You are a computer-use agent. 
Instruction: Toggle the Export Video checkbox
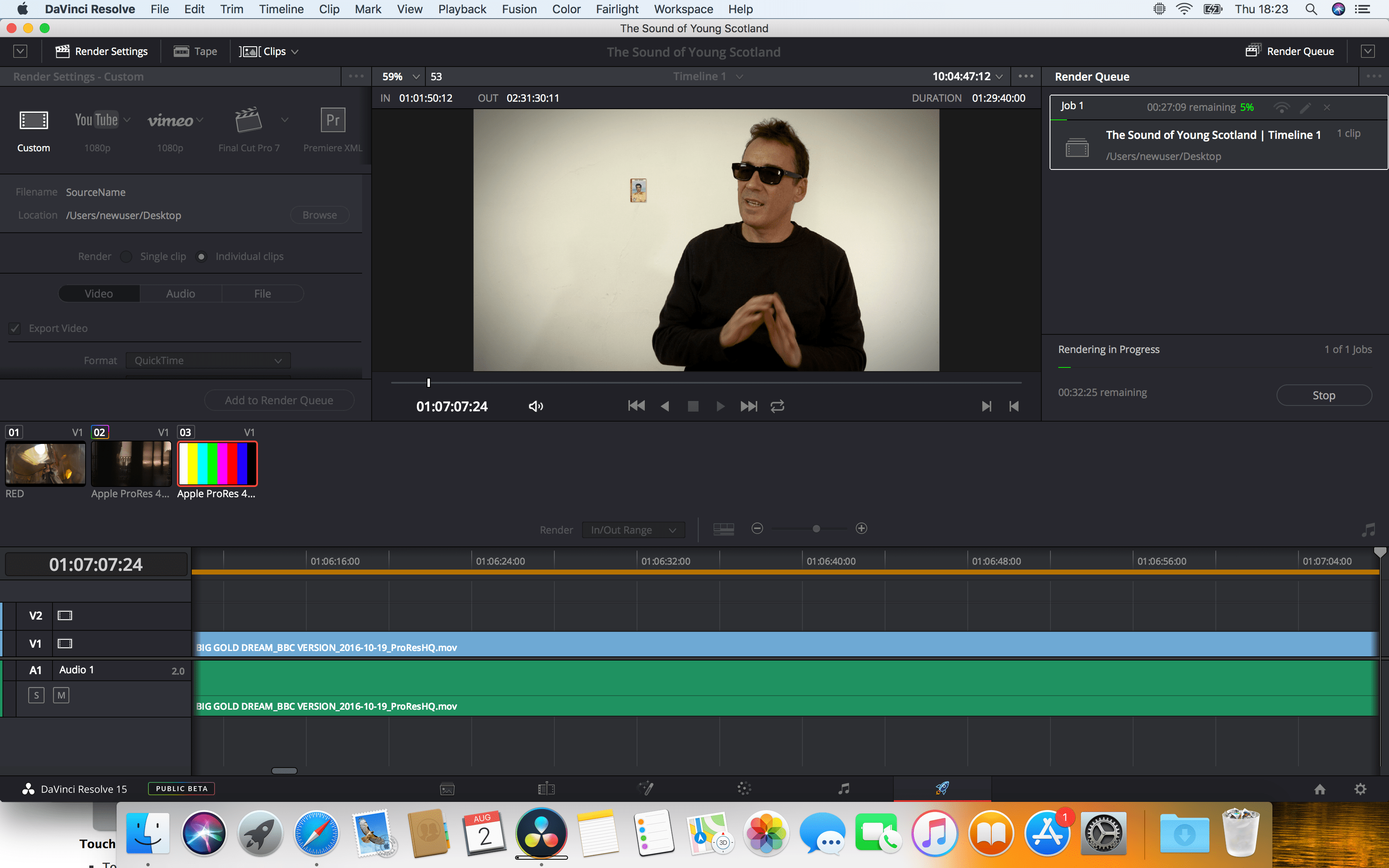[x=15, y=328]
